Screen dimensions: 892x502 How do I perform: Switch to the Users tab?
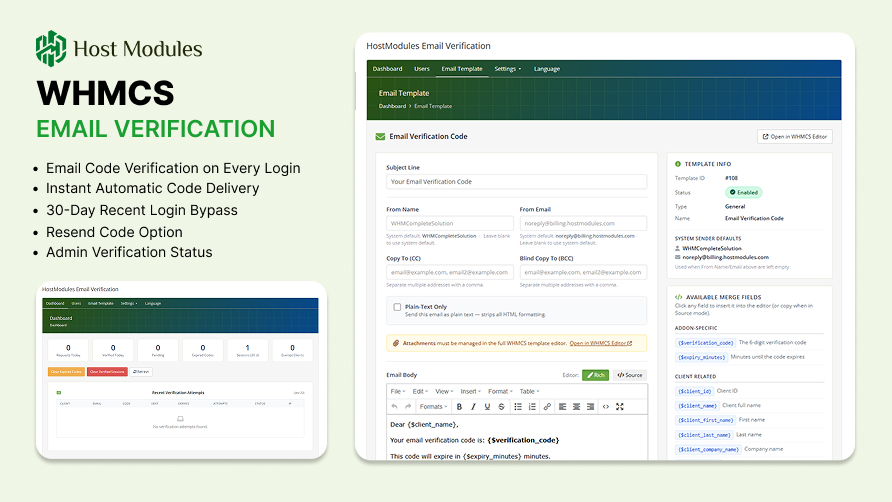click(422, 69)
